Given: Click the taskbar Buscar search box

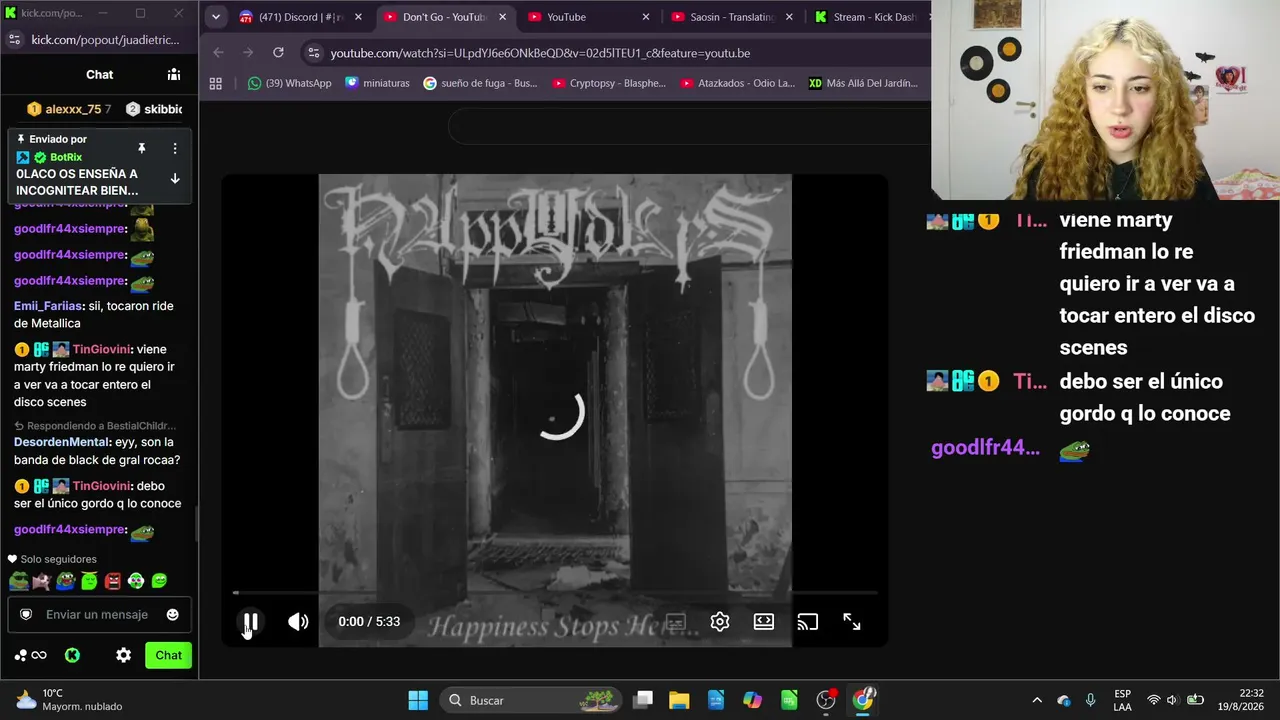Looking at the screenshot, I should (529, 700).
